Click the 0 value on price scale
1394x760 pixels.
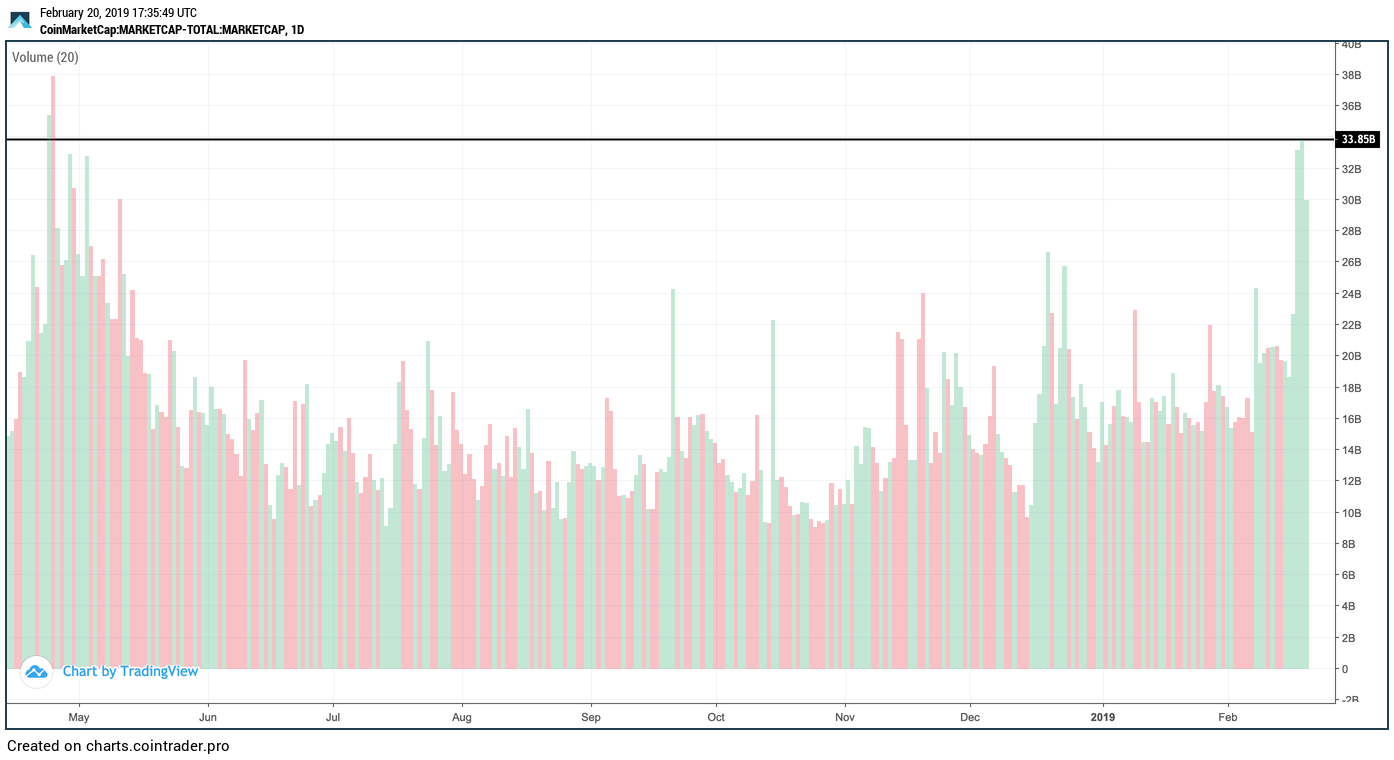[x=1345, y=667]
